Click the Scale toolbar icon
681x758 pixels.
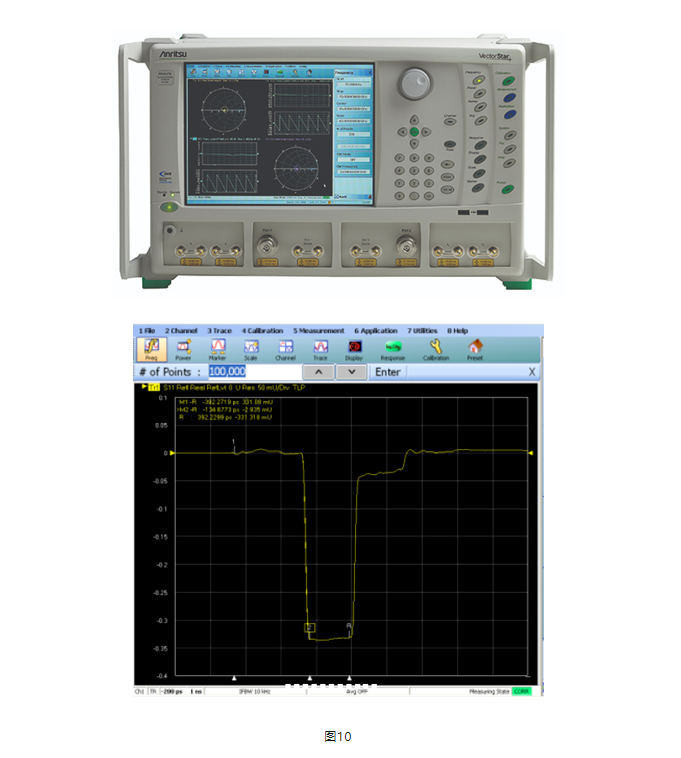coord(251,347)
